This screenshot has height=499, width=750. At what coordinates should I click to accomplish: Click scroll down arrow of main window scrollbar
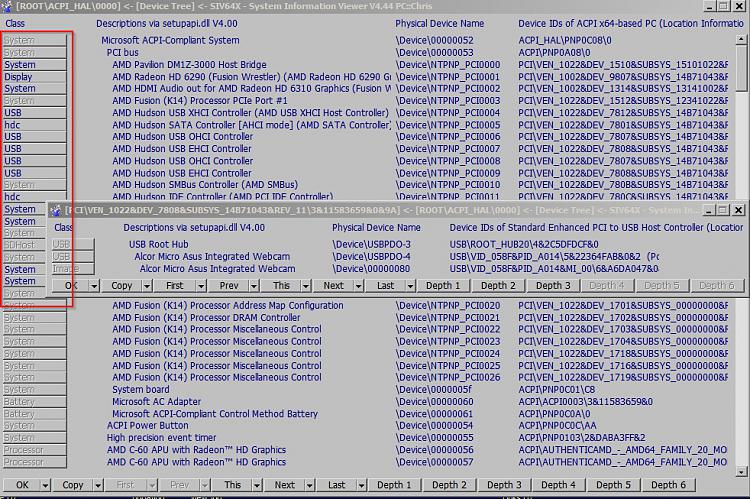(741, 472)
